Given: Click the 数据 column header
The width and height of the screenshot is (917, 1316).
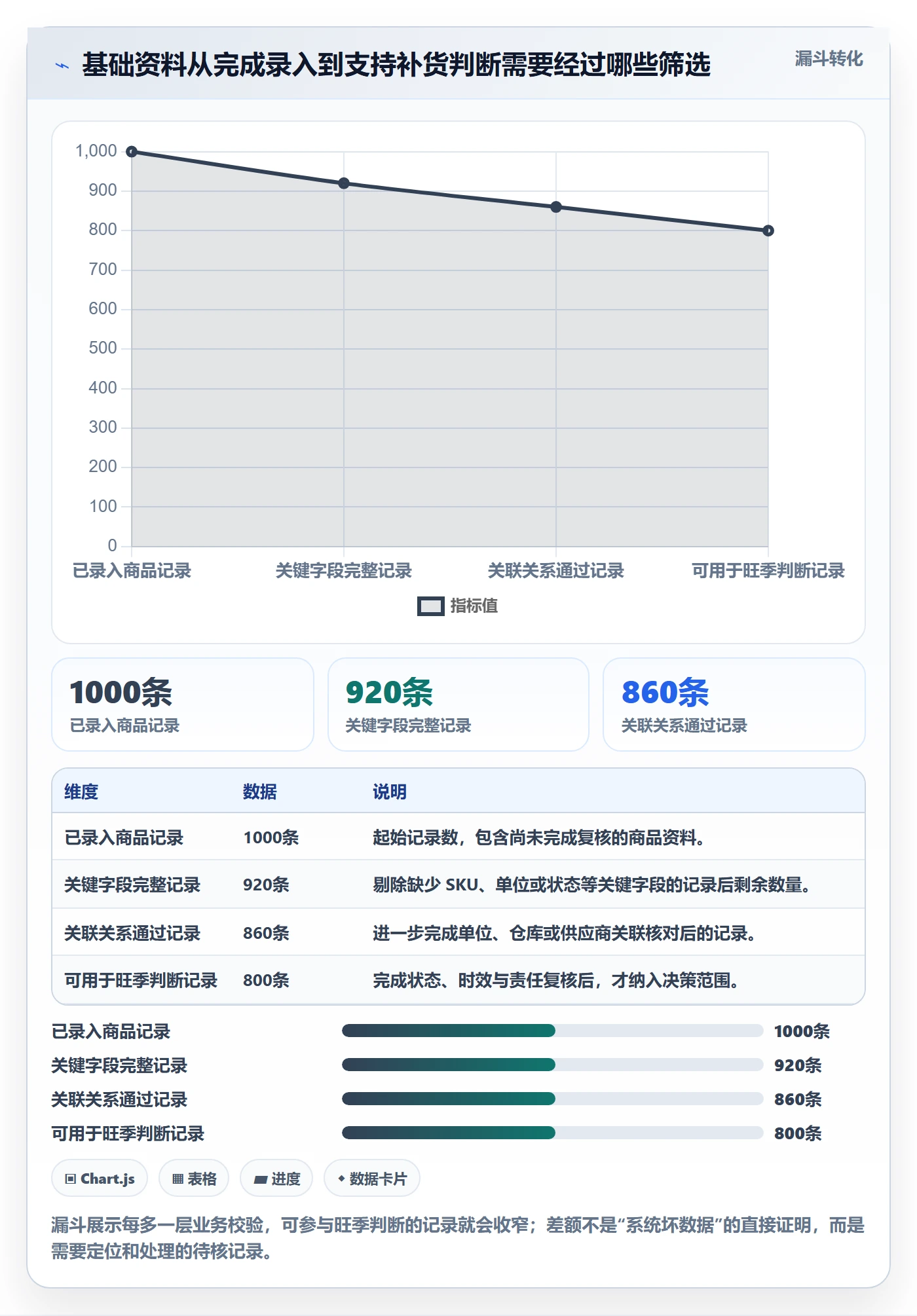Looking at the screenshot, I should 260,792.
